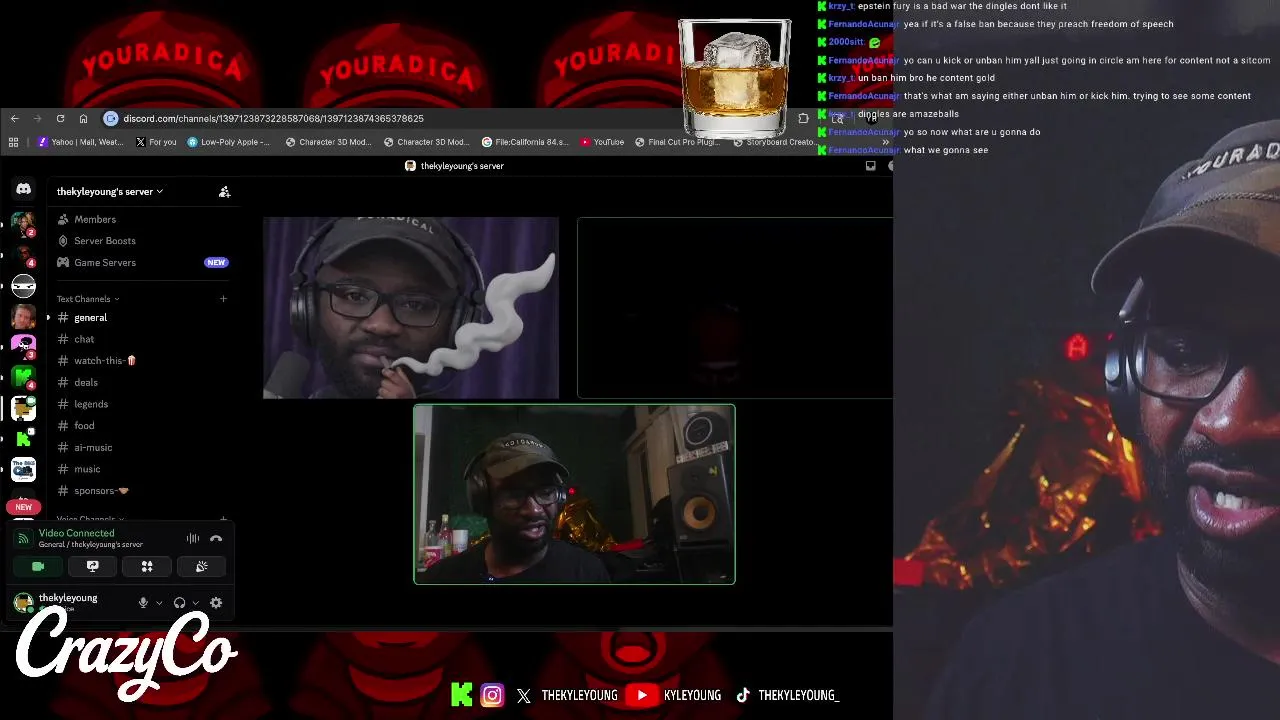This screenshot has height=720, width=1280.
Task: Deafen with the headphones button
Action: [x=179, y=603]
